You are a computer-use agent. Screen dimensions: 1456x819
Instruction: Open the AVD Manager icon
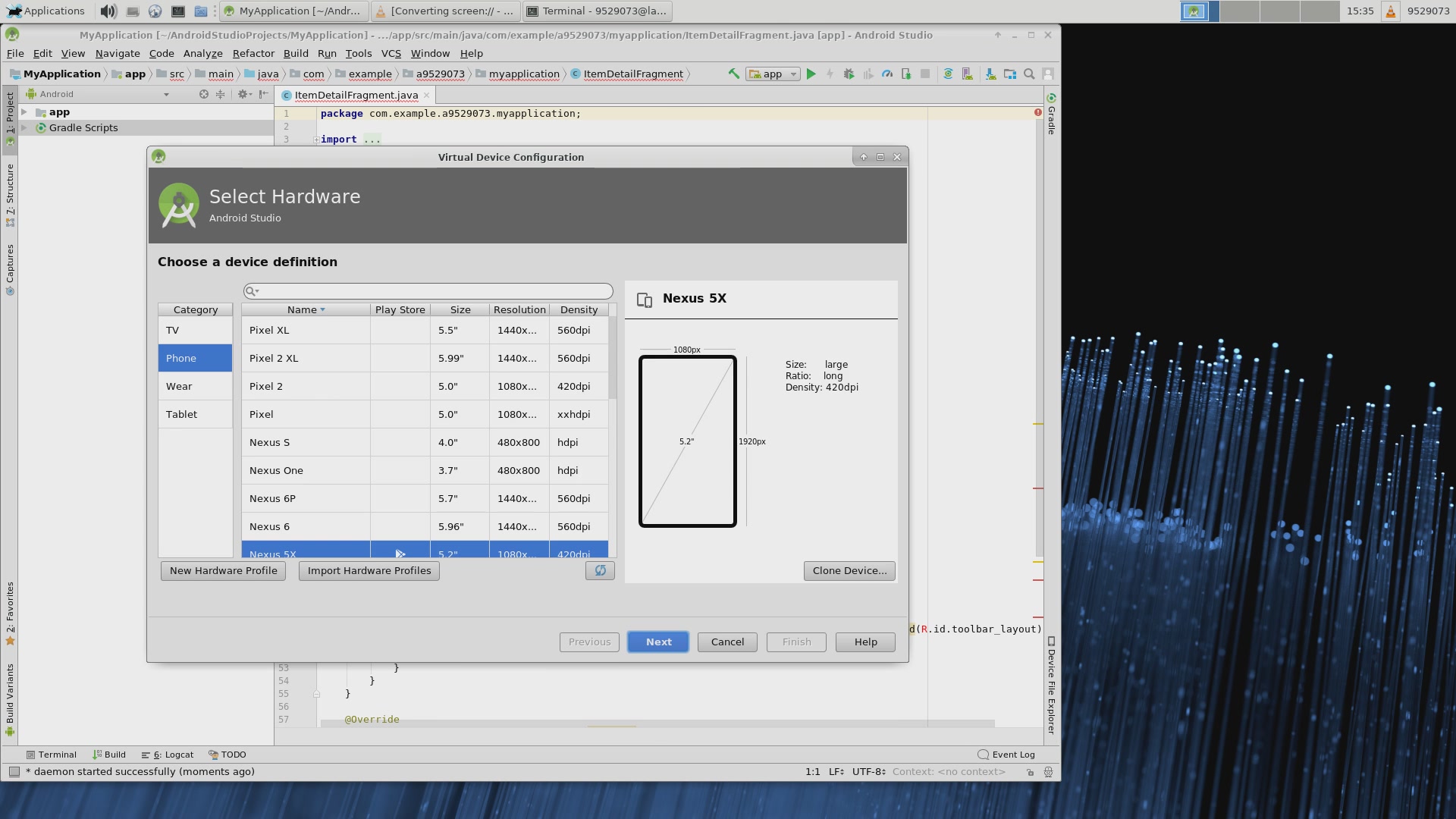coord(967,74)
